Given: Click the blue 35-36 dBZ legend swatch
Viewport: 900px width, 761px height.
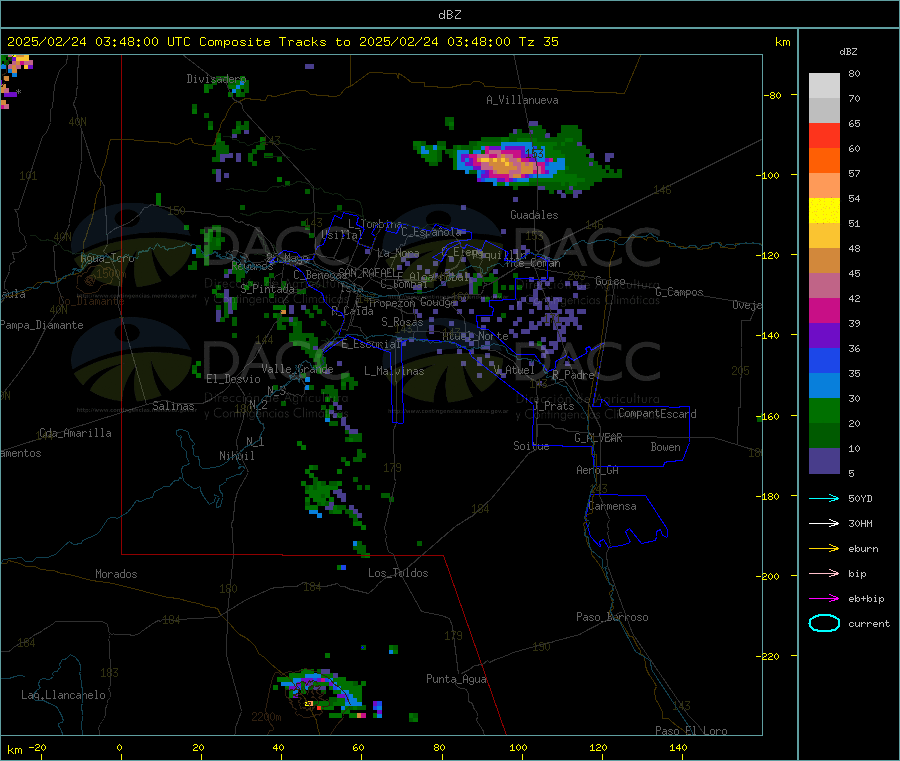Looking at the screenshot, I should (x=824, y=360).
